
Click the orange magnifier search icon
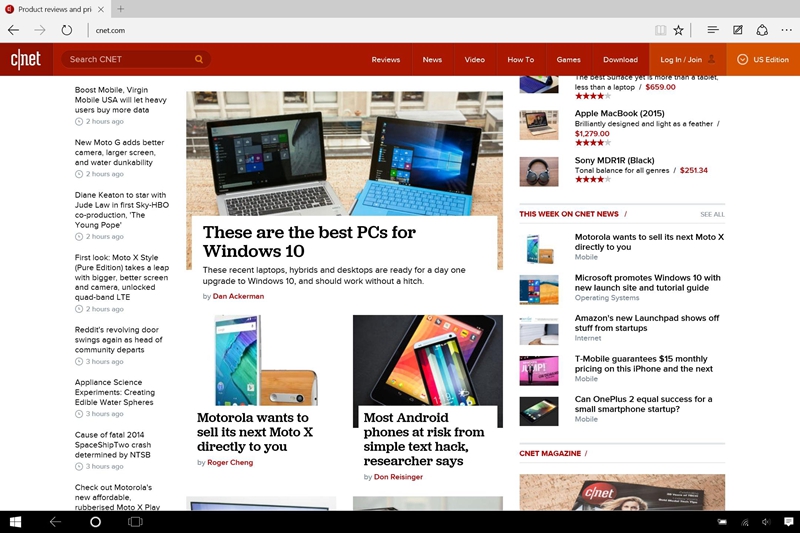click(199, 59)
